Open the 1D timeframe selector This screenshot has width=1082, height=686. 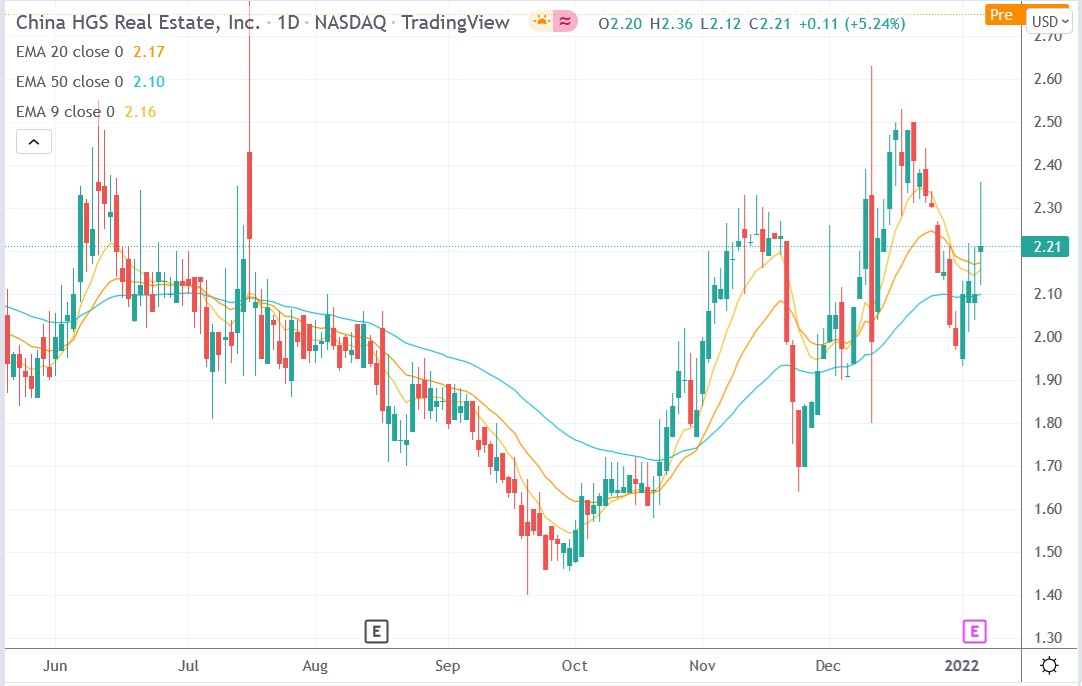click(289, 21)
